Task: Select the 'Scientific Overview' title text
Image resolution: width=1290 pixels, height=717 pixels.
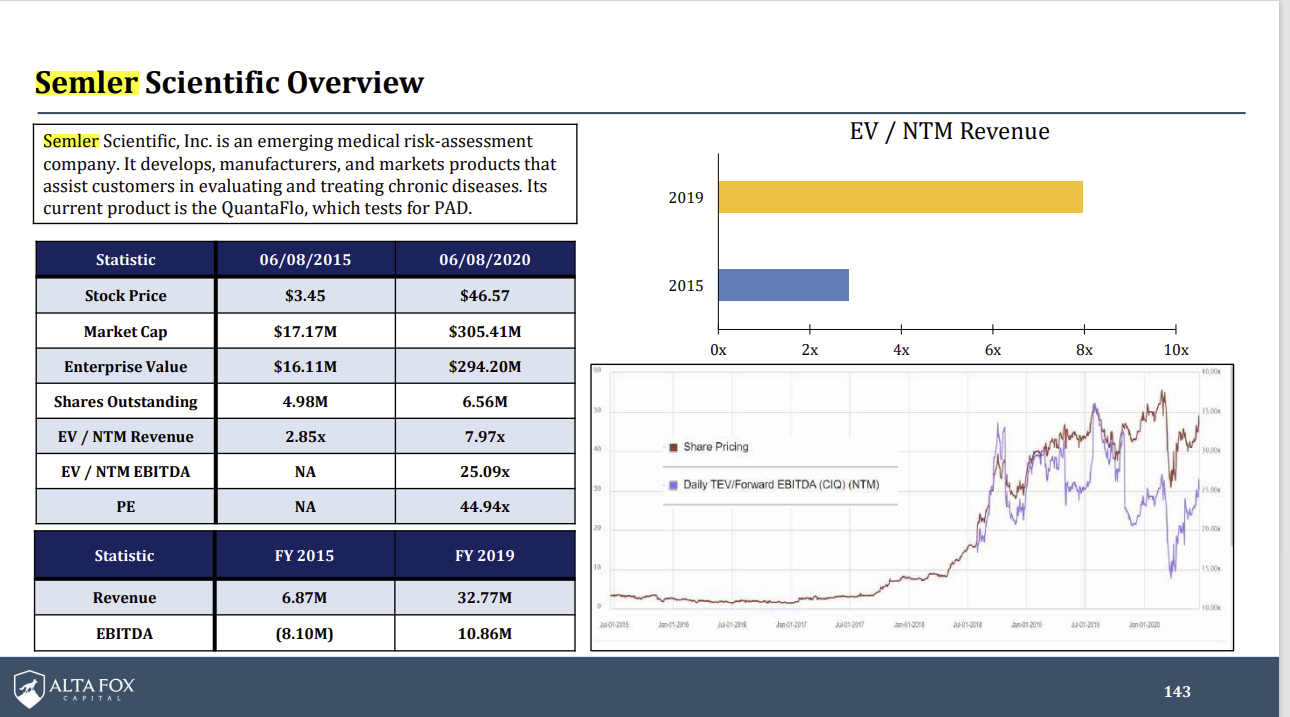Action: [x=284, y=82]
